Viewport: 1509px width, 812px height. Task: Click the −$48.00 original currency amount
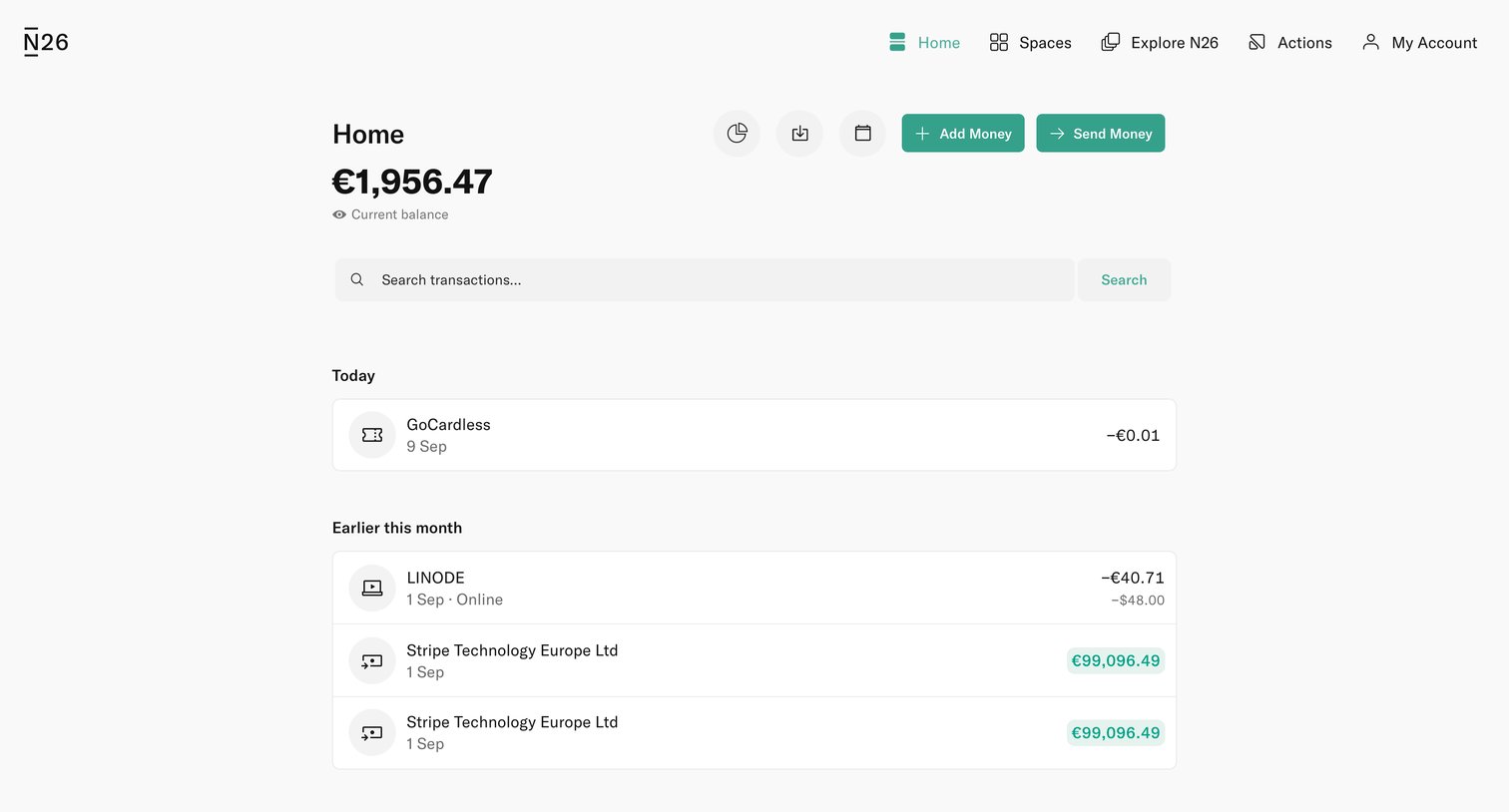tap(1138, 601)
